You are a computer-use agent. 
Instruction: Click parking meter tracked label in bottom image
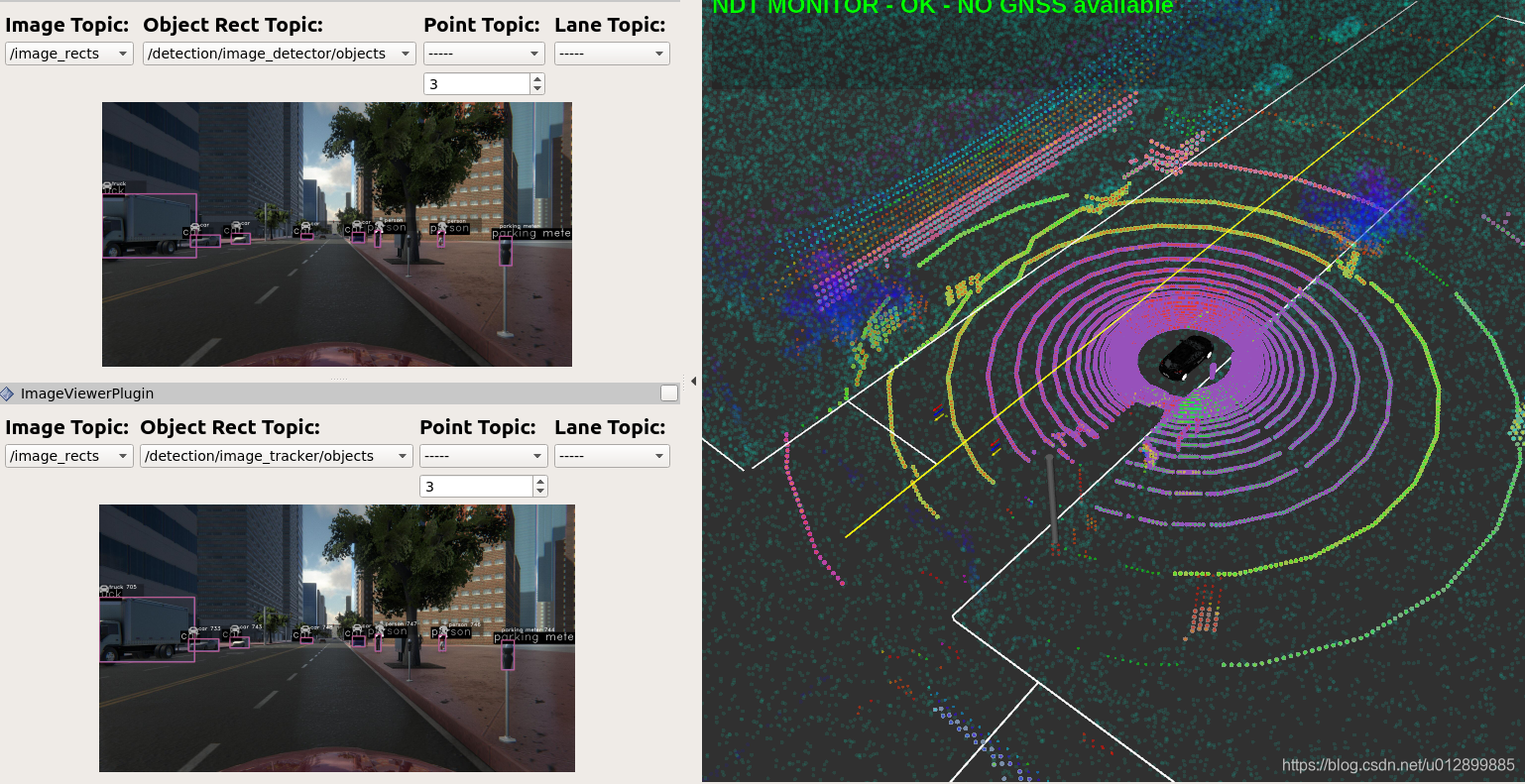[533, 637]
